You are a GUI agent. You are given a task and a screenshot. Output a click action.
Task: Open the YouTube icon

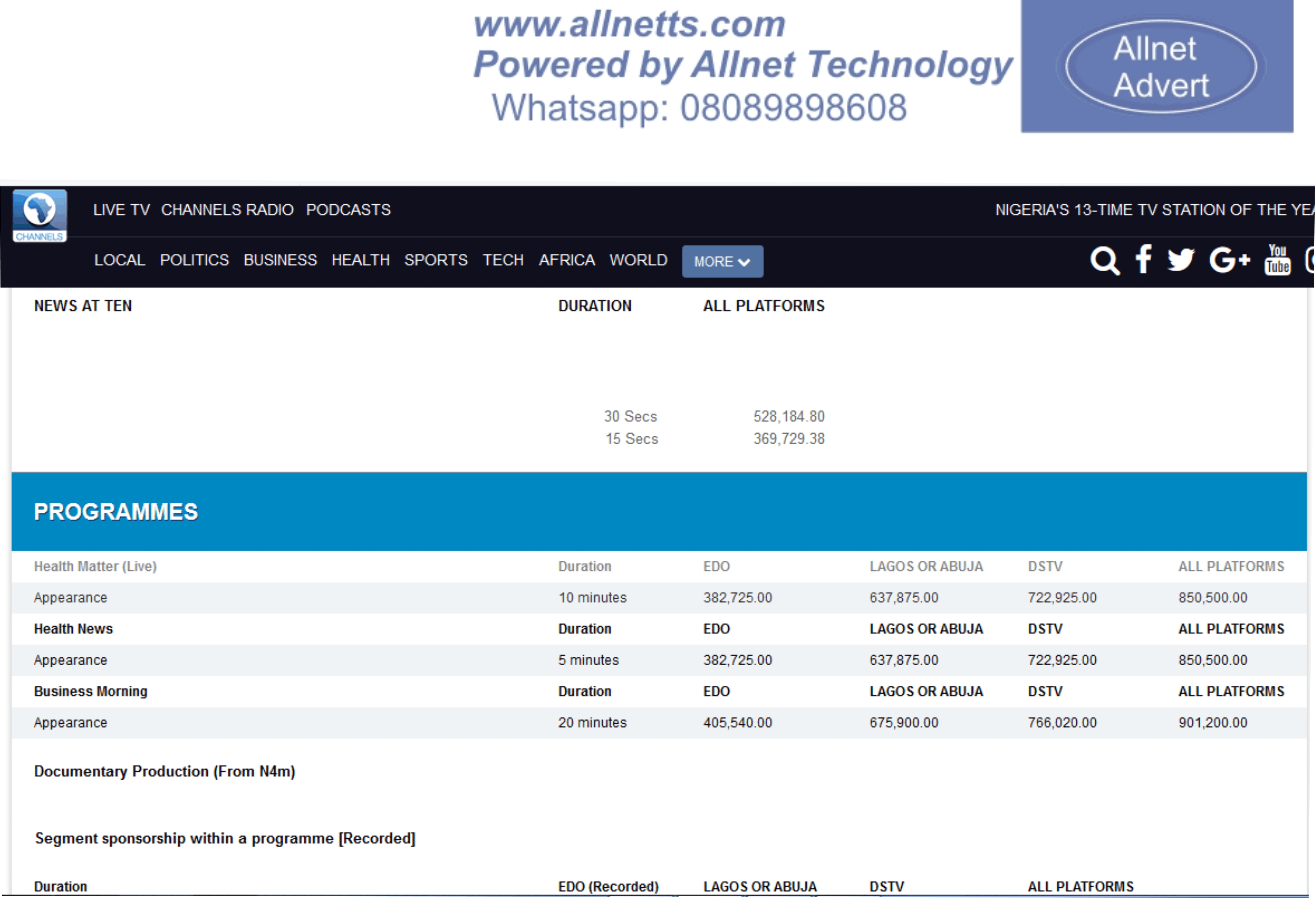(x=1277, y=260)
